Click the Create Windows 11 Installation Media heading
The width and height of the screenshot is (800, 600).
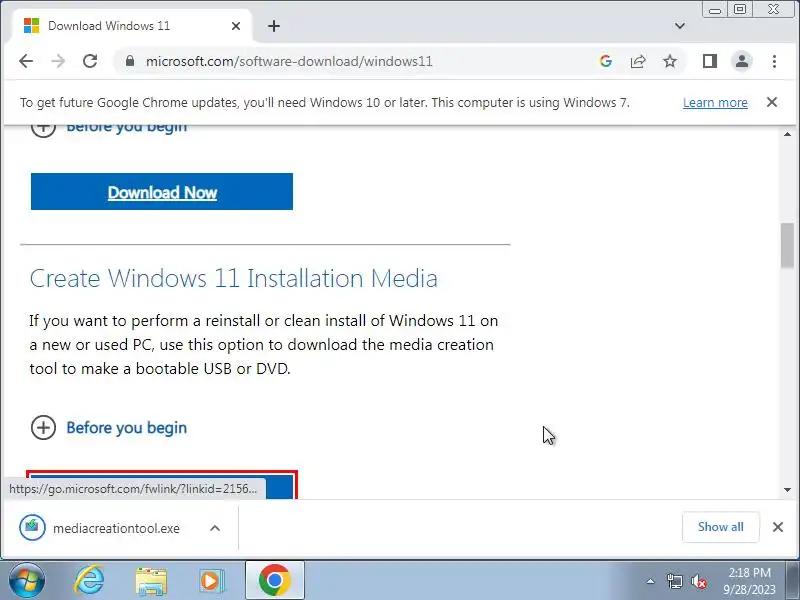tap(234, 279)
